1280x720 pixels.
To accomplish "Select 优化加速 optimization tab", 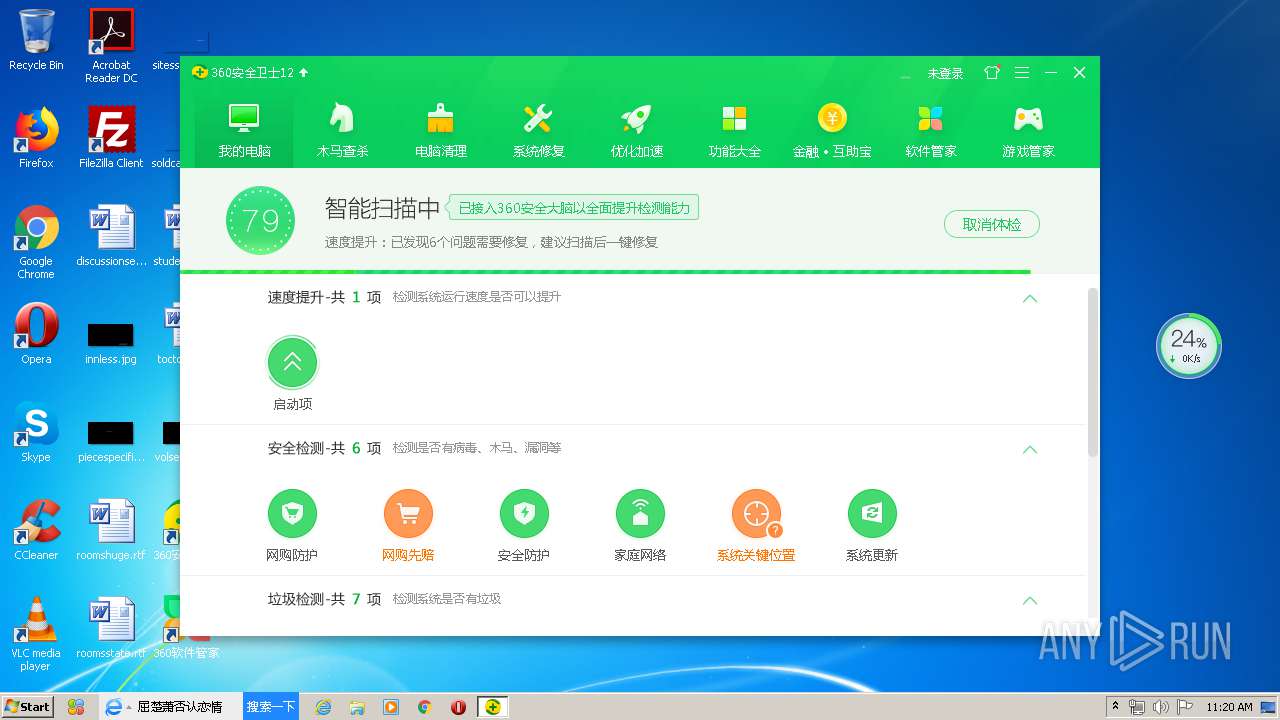I will (636, 130).
